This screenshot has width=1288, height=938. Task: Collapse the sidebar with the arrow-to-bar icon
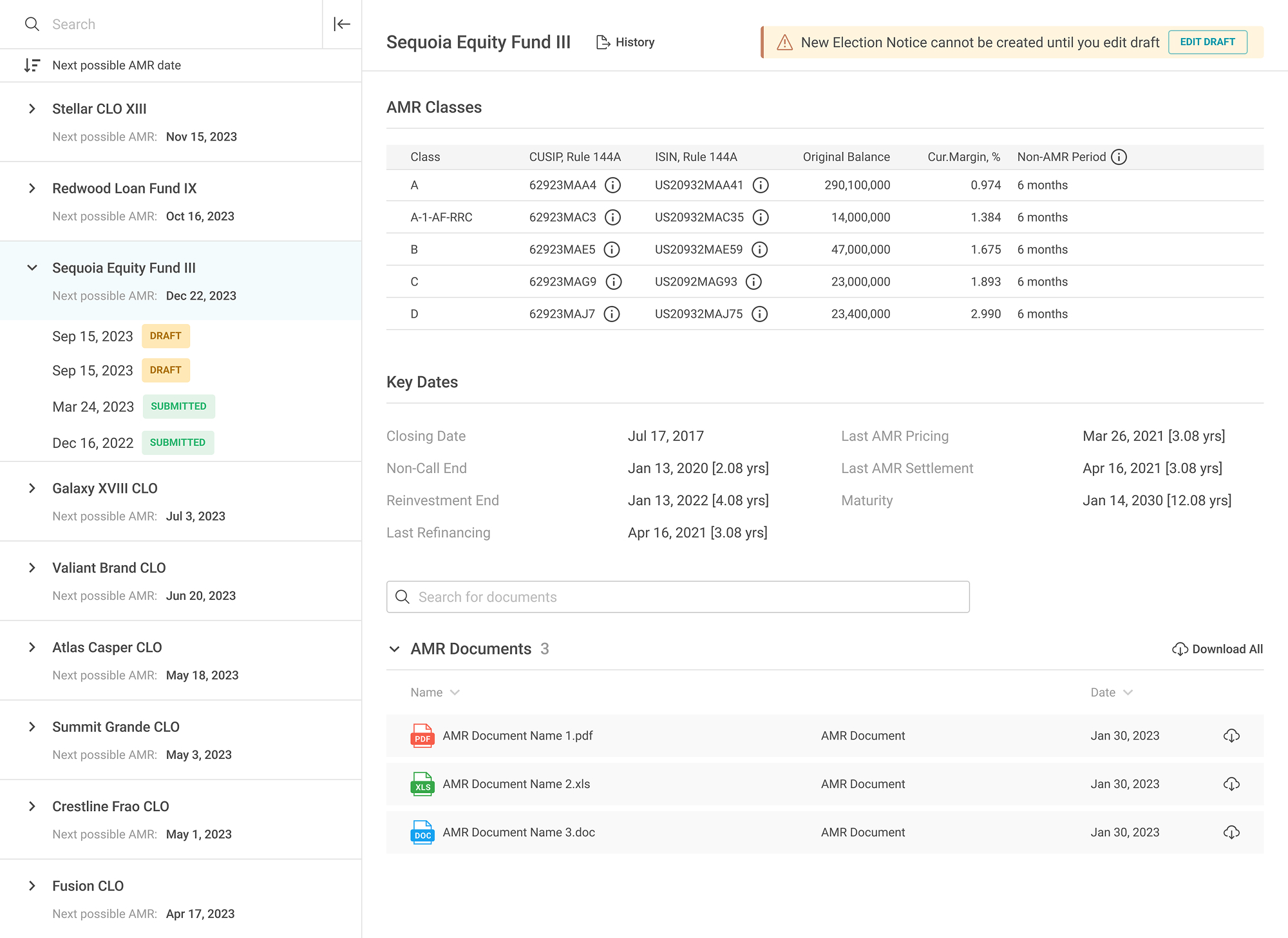tap(342, 24)
